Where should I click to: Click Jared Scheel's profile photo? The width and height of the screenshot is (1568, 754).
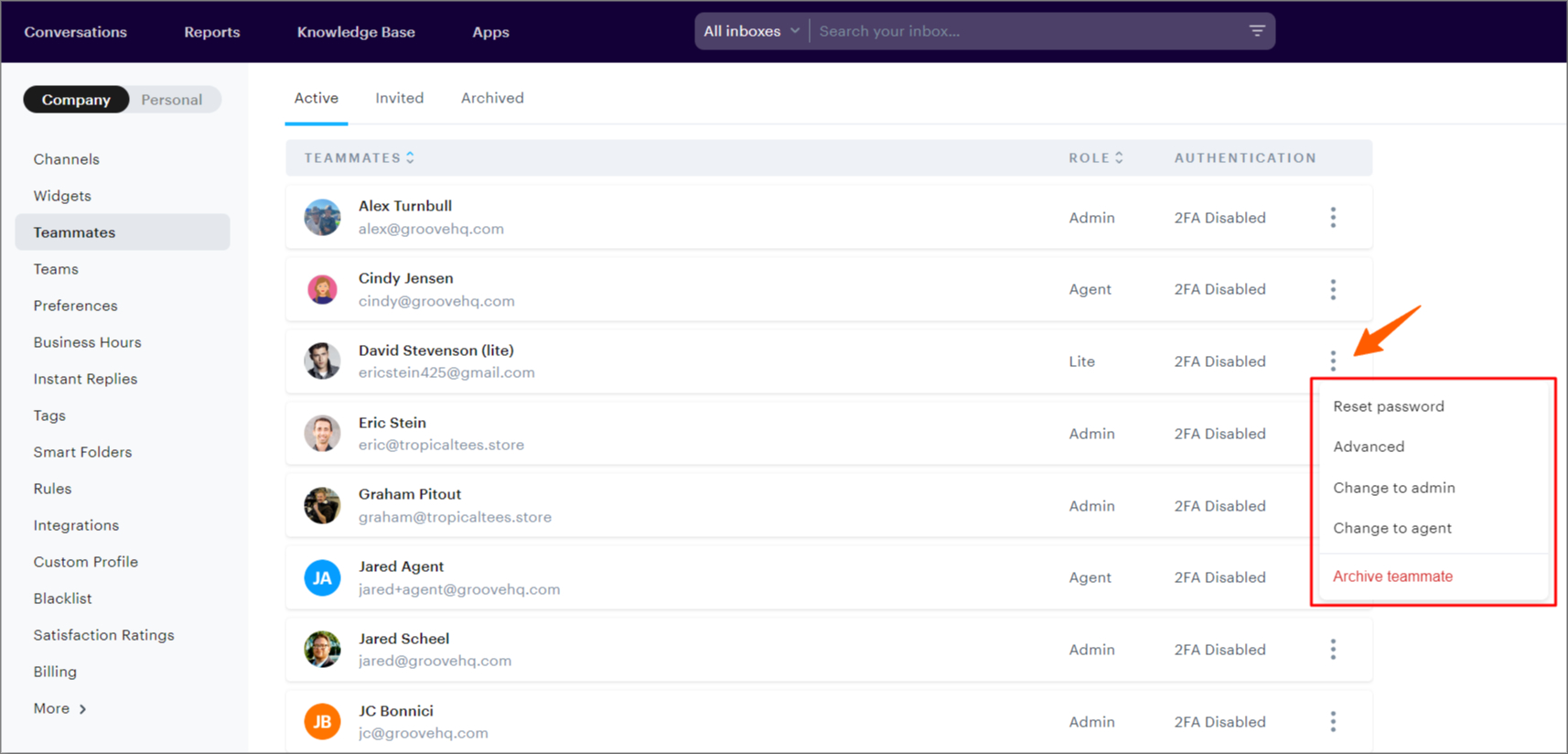322,650
